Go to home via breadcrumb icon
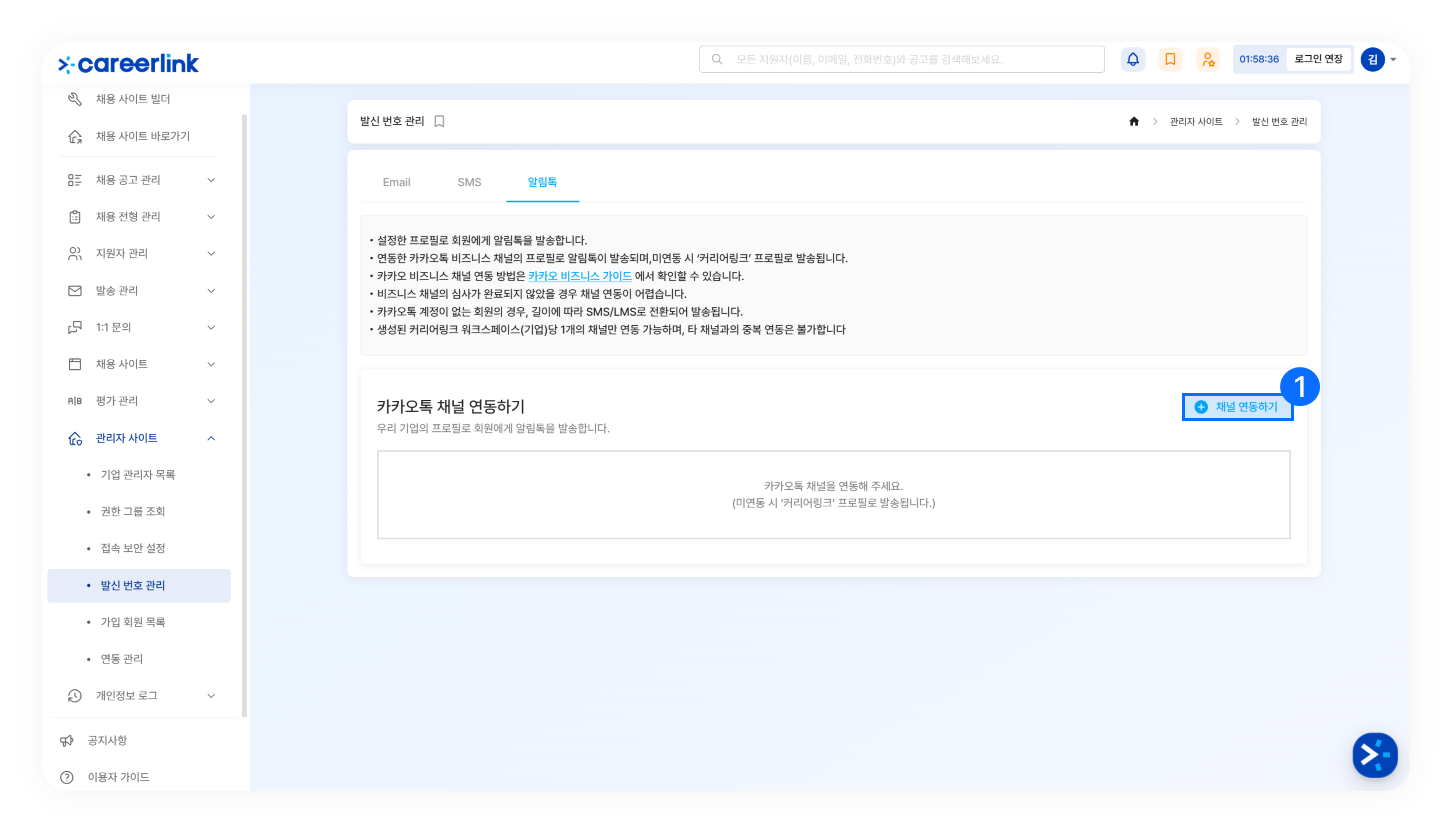The image size is (1452, 833). pyautogui.click(x=1134, y=121)
